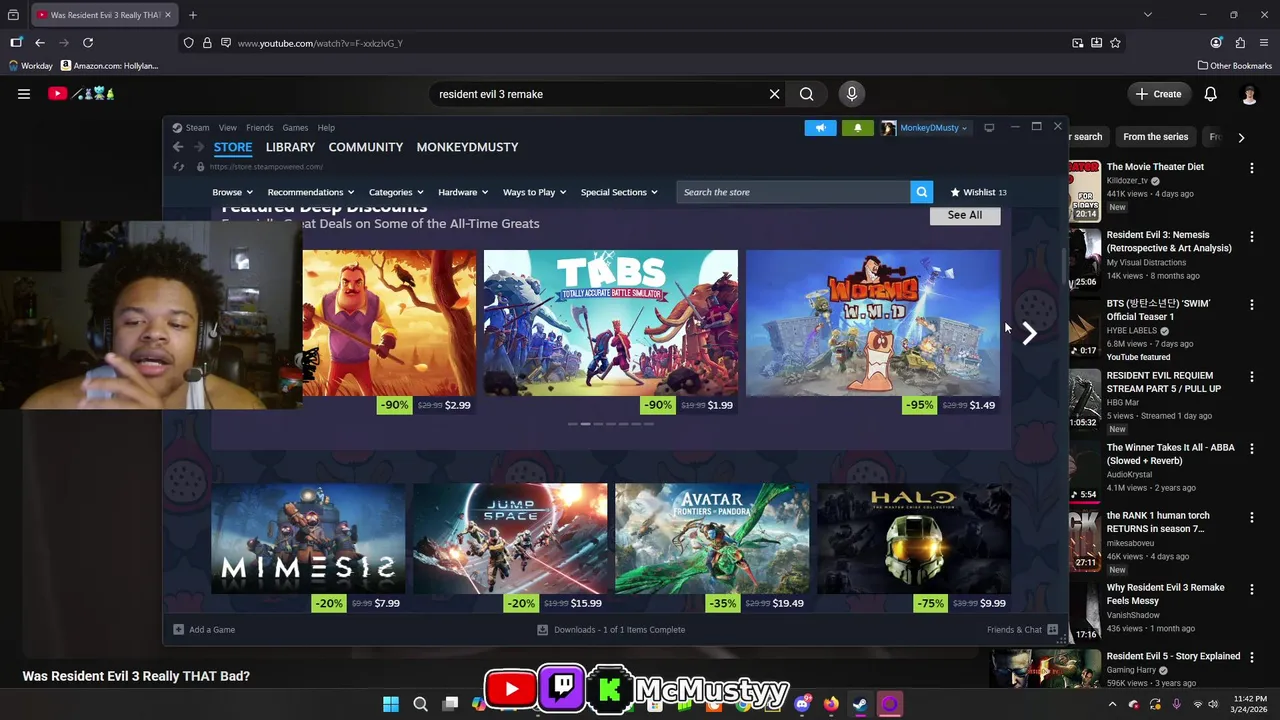
Task: Expand the Ways to Play dropdown
Action: [x=534, y=192]
